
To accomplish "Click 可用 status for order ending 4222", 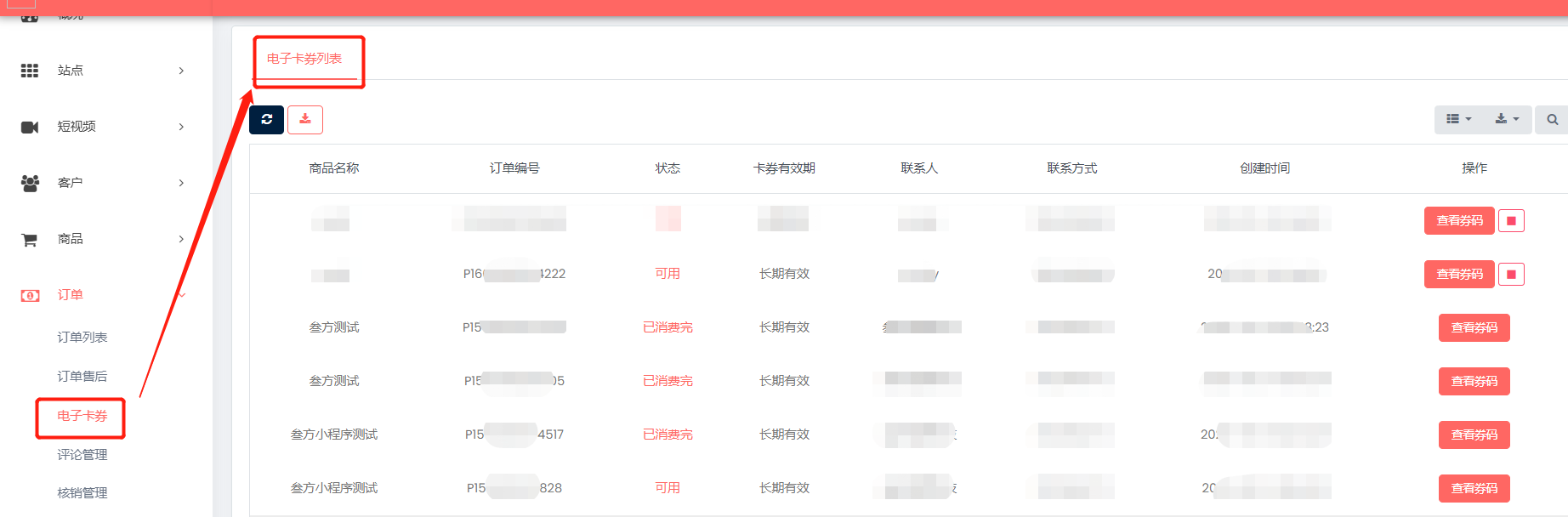I will pyautogui.click(x=668, y=274).
